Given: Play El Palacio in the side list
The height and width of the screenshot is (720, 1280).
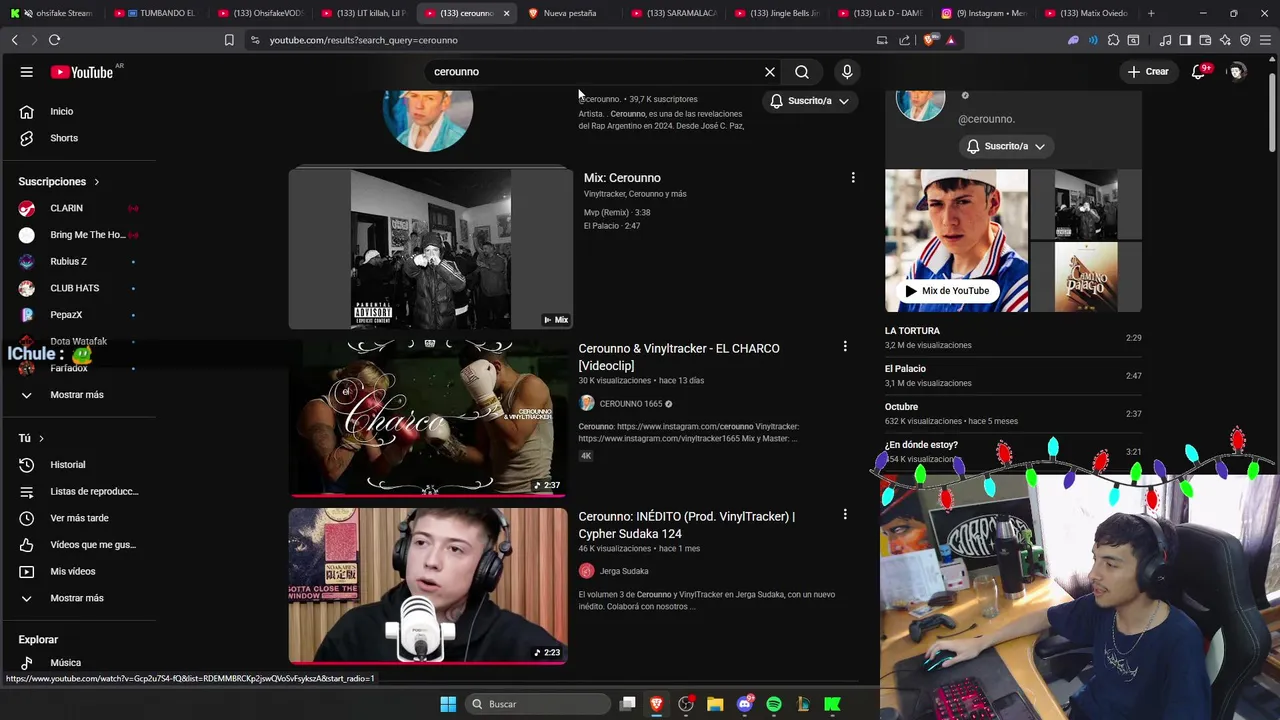Looking at the screenshot, I should click(x=1013, y=376).
